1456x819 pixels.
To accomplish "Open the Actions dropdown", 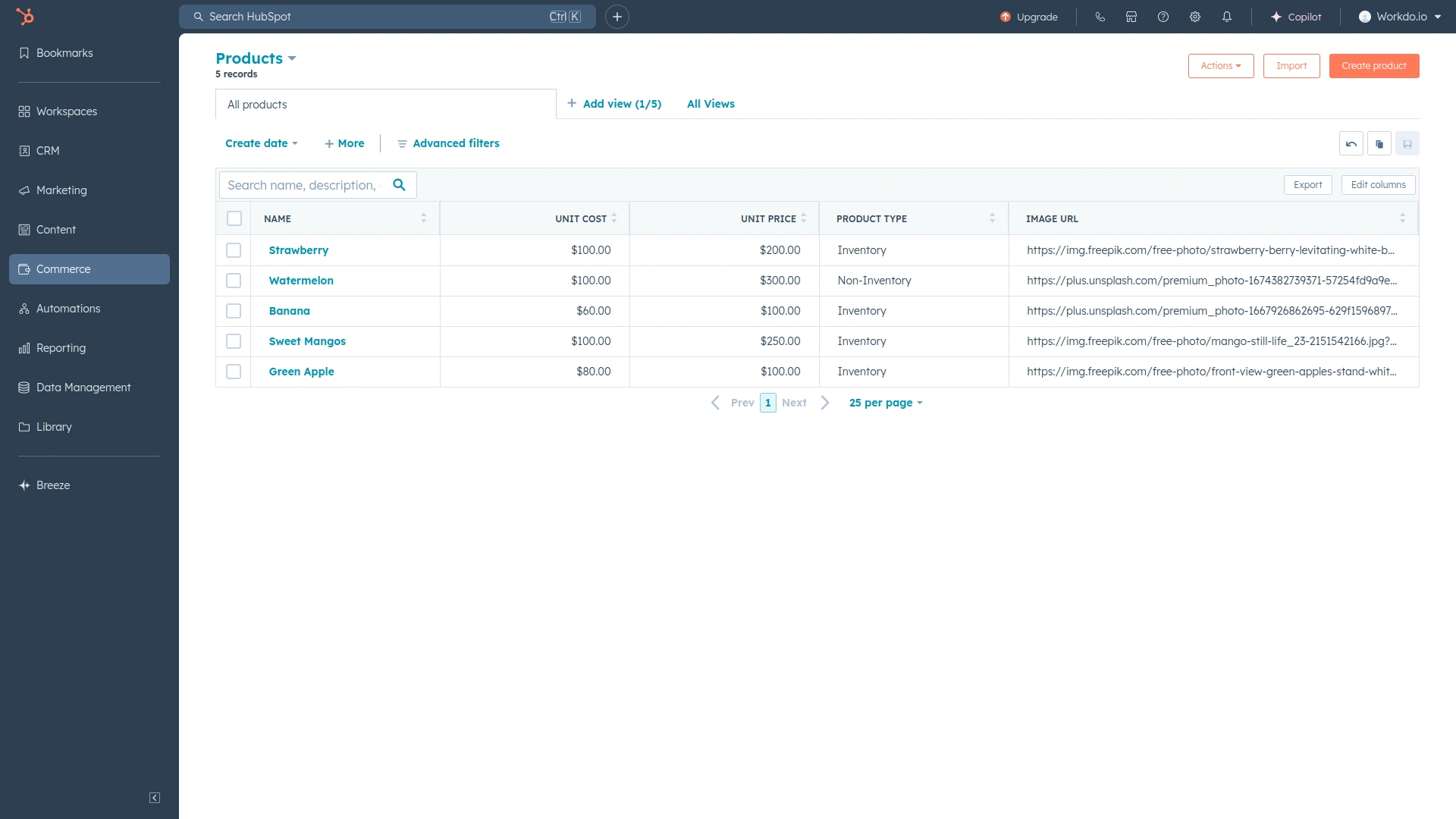I will 1220,66.
